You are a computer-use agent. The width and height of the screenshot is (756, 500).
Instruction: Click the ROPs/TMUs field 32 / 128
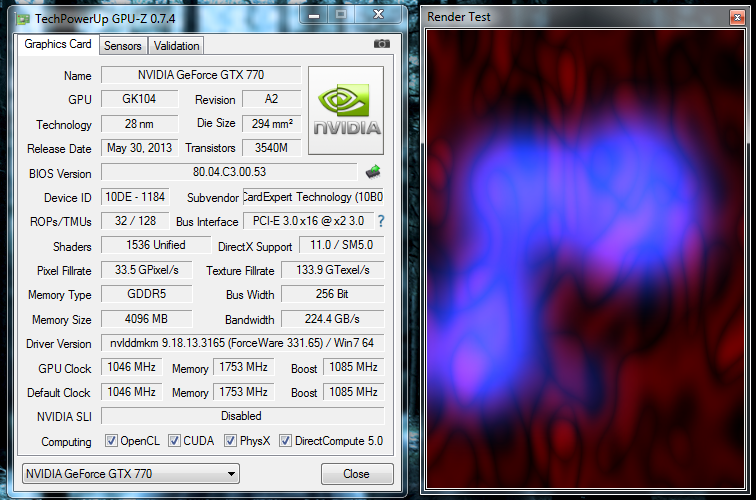point(135,221)
